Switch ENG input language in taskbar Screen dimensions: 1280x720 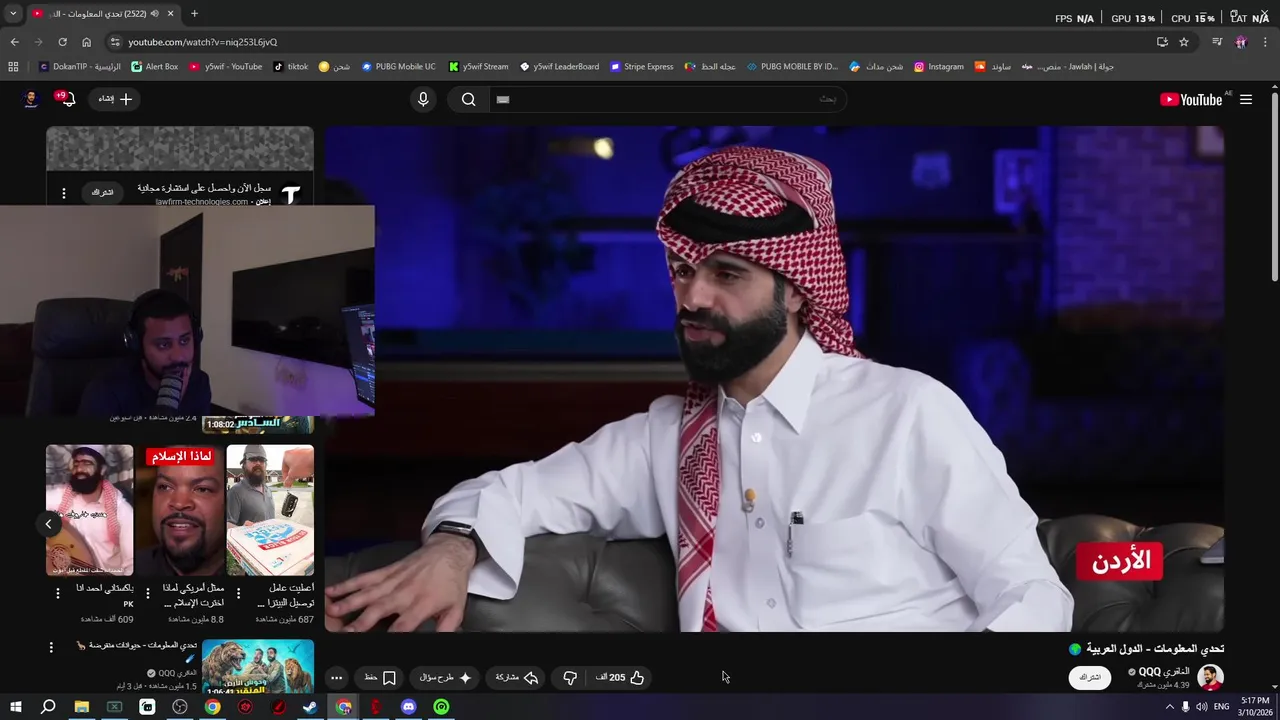(x=1221, y=707)
